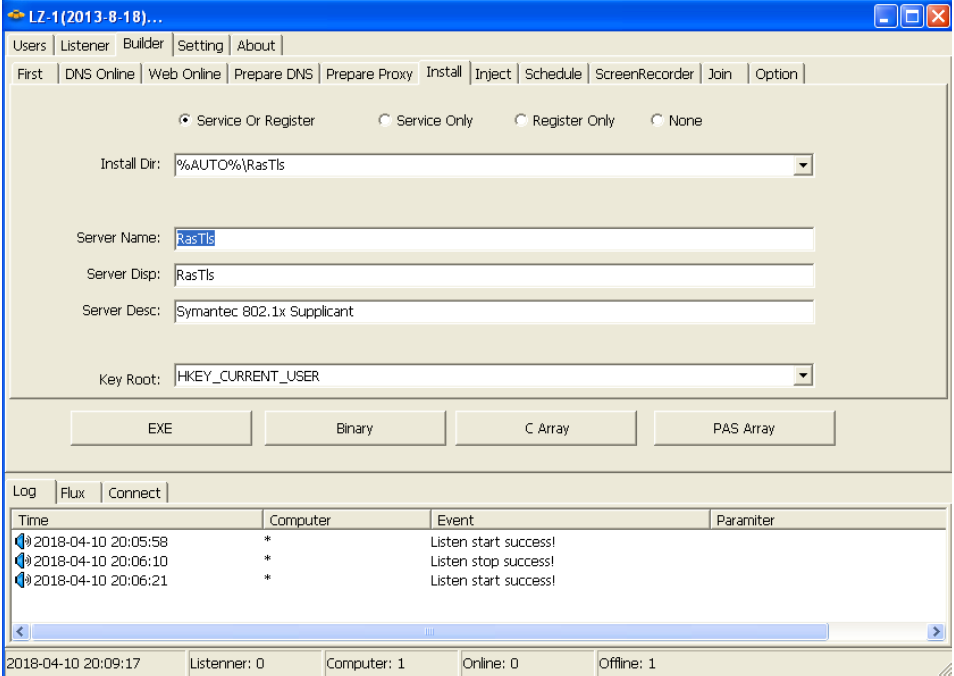Screen dimensions: 954x676
Task: Click the speaker icon on the 20:06:10 log entry
Action: coord(22,561)
